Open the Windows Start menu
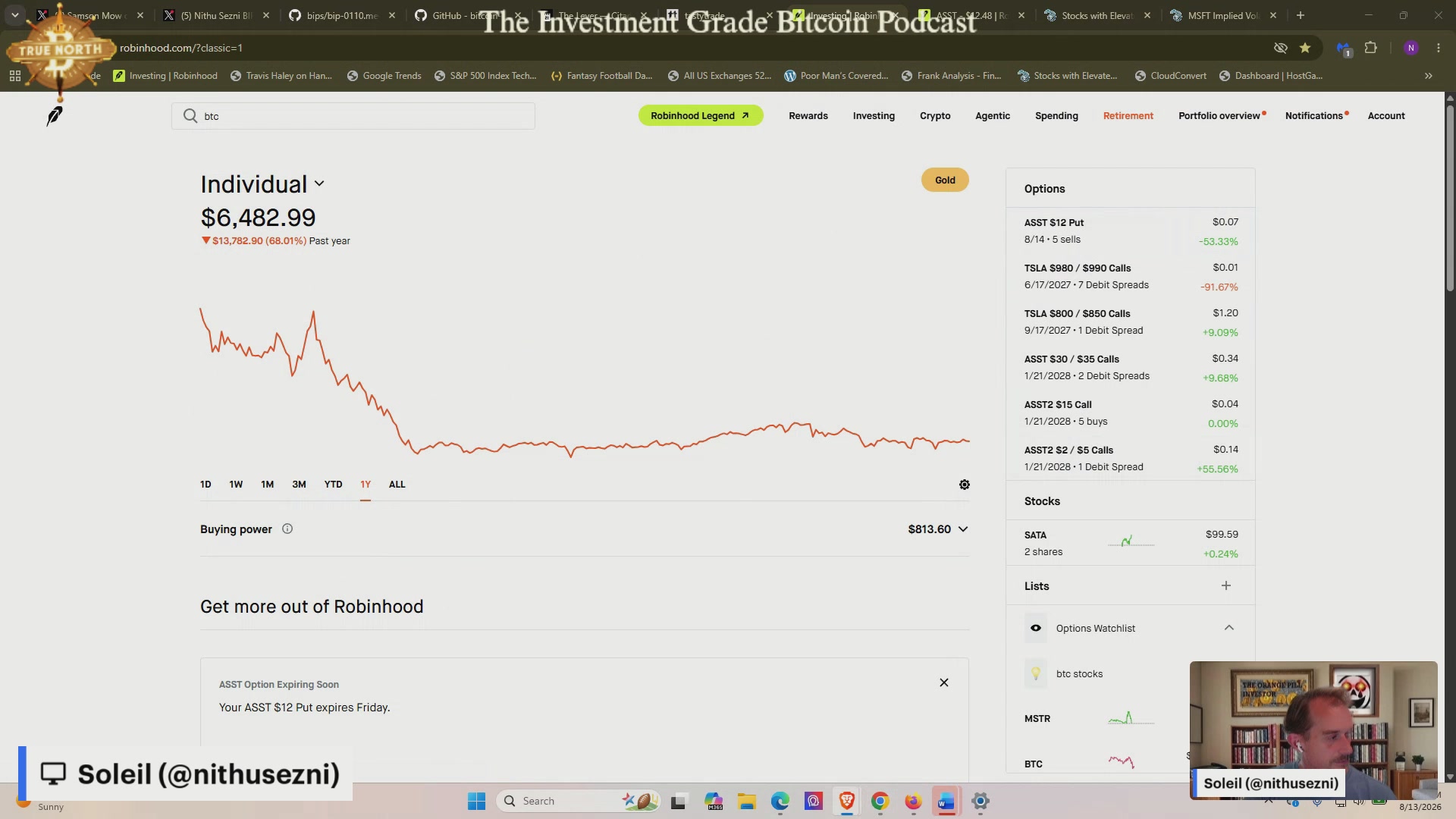 (476, 801)
